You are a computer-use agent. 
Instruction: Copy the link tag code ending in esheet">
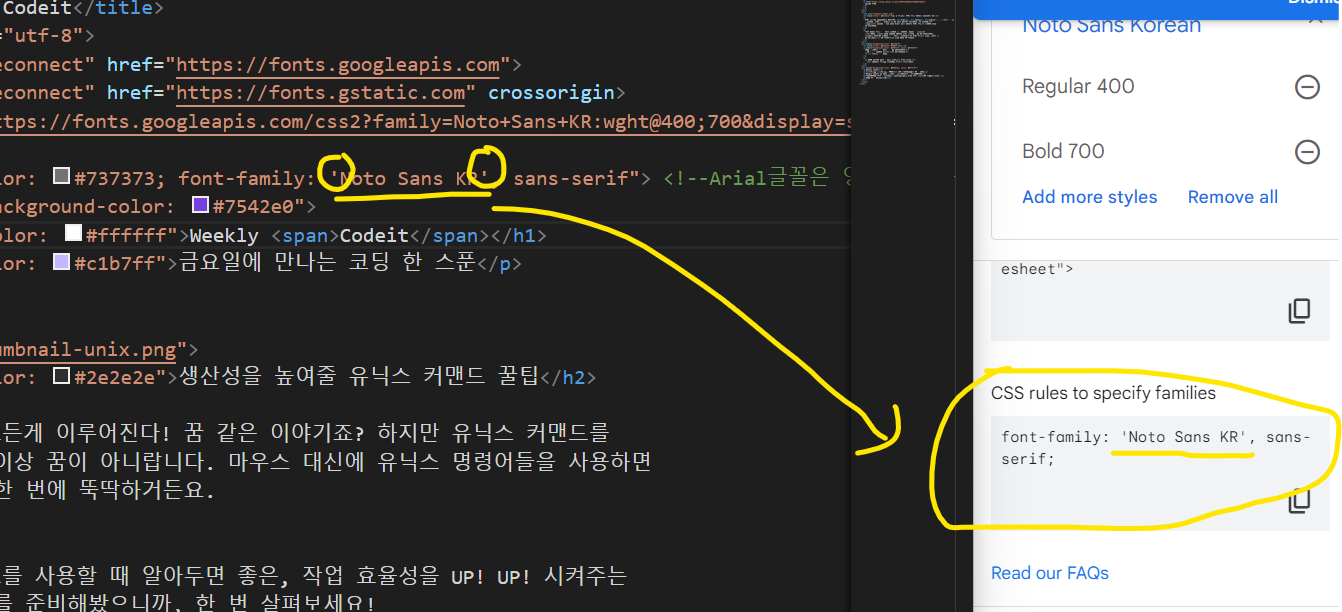click(x=1299, y=311)
